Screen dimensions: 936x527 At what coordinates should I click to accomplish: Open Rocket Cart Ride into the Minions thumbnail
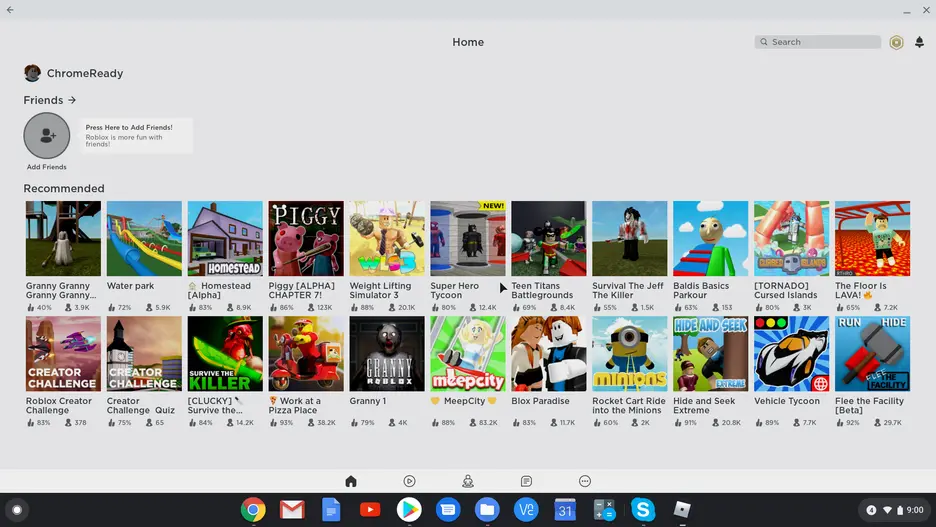630,354
